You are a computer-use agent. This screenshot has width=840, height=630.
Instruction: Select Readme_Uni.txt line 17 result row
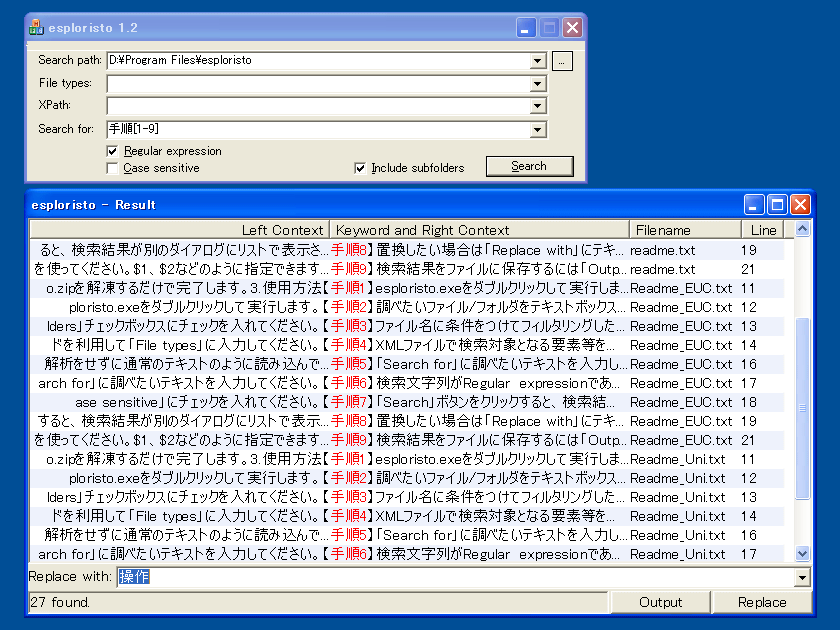coord(407,554)
